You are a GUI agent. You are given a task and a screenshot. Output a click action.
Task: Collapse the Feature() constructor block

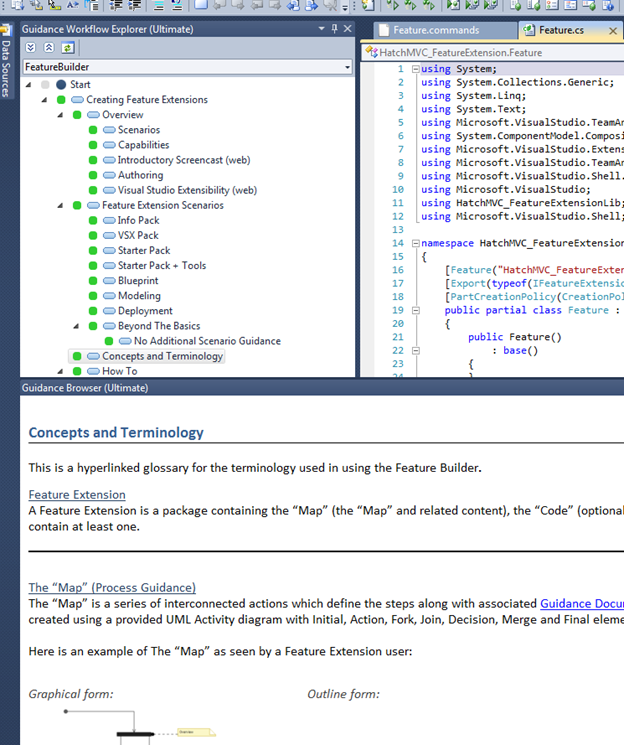[416, 351]
